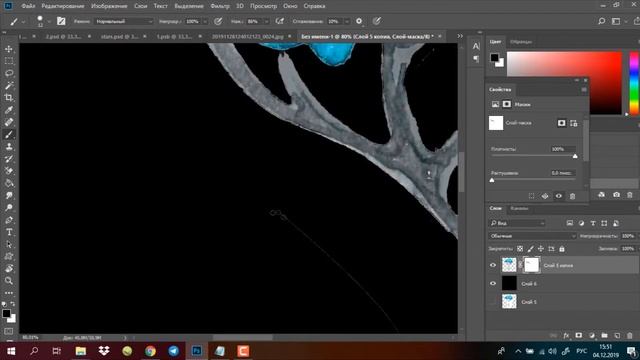Select the Dodge tool
This screenshot has height=360, width=640.
coord(9,208)
